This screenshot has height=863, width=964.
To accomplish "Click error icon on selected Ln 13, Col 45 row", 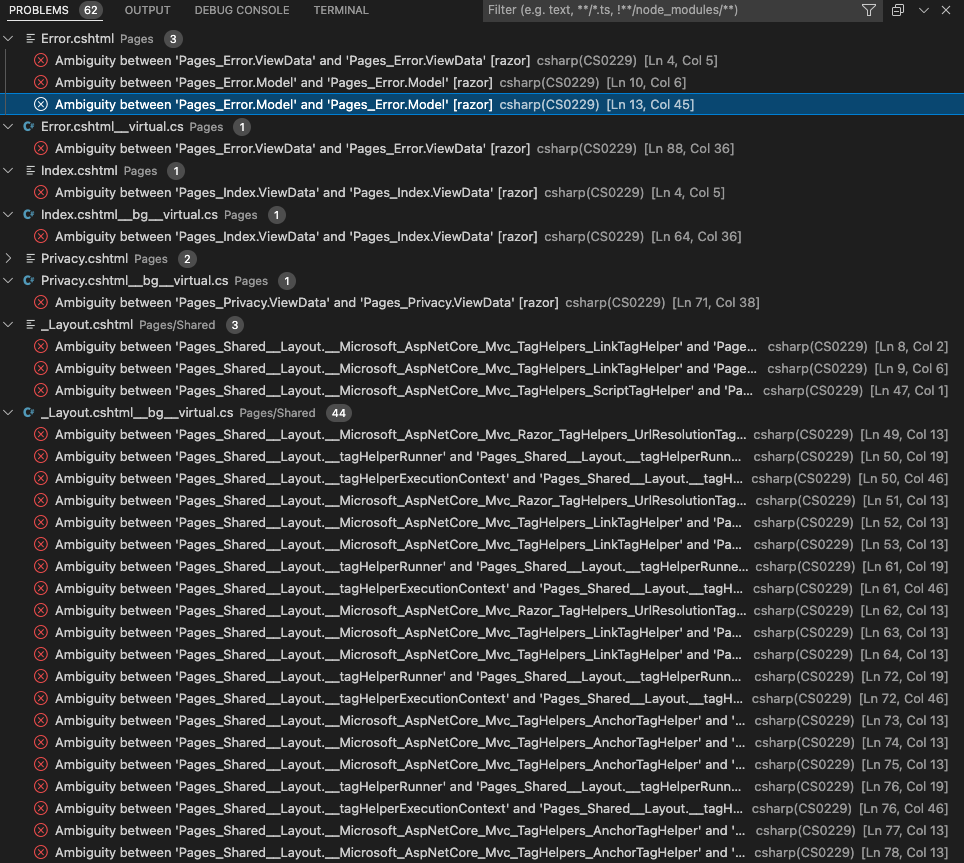I will pyautogui.click(x=41, y=104).
